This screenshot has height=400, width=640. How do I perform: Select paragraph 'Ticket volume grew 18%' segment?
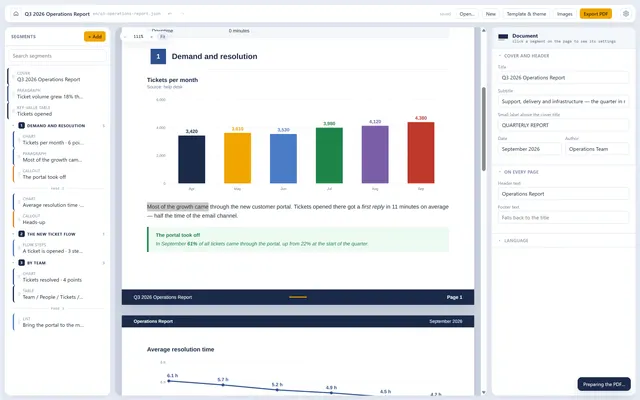[57, 93]
